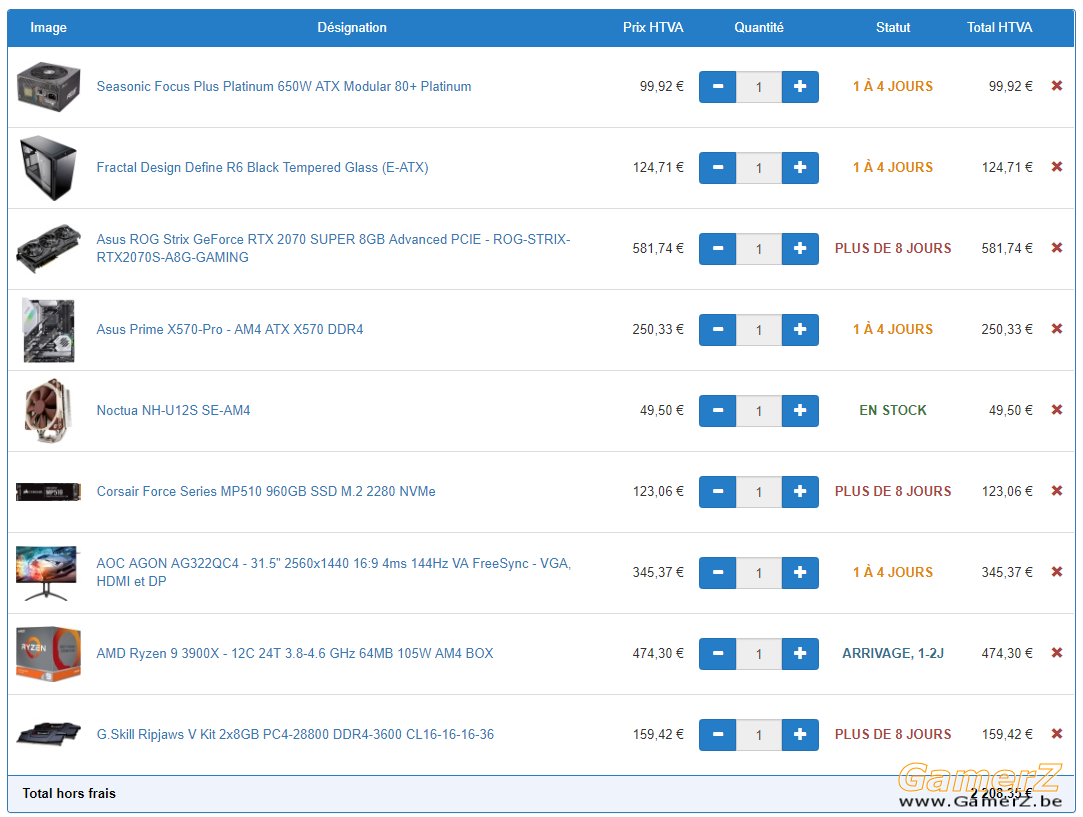Increase quantity of AOC AGON monitor
Image resolution: width=1083 pixels, height=817 pixels.
(800, 573)
